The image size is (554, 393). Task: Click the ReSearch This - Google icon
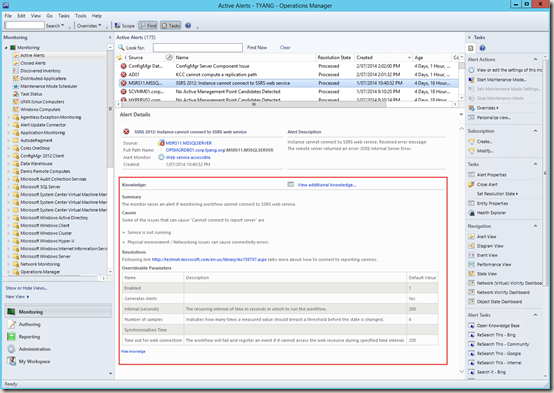pyautogui.click(x=471, y=353)
